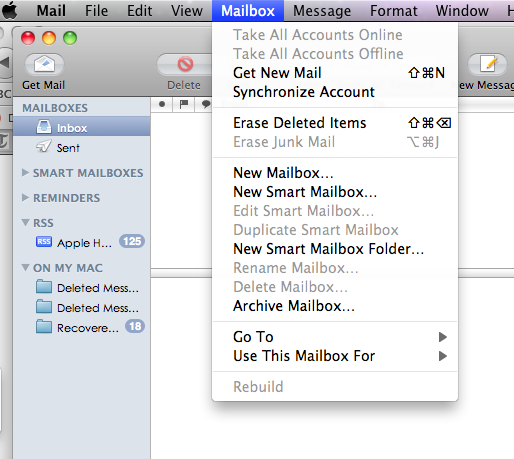Click the Recovere... folder icon
The image size is (514, 459).
click(44, 327)
